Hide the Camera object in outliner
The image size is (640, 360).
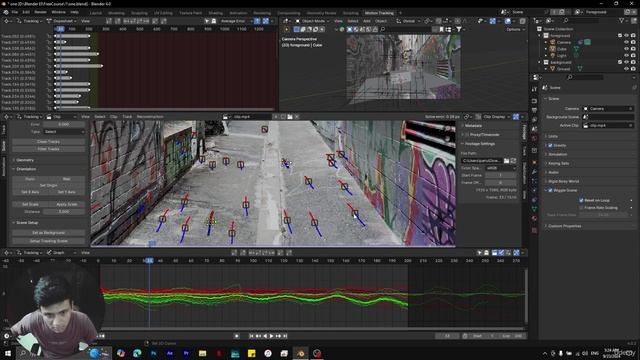tap(627, 42)
